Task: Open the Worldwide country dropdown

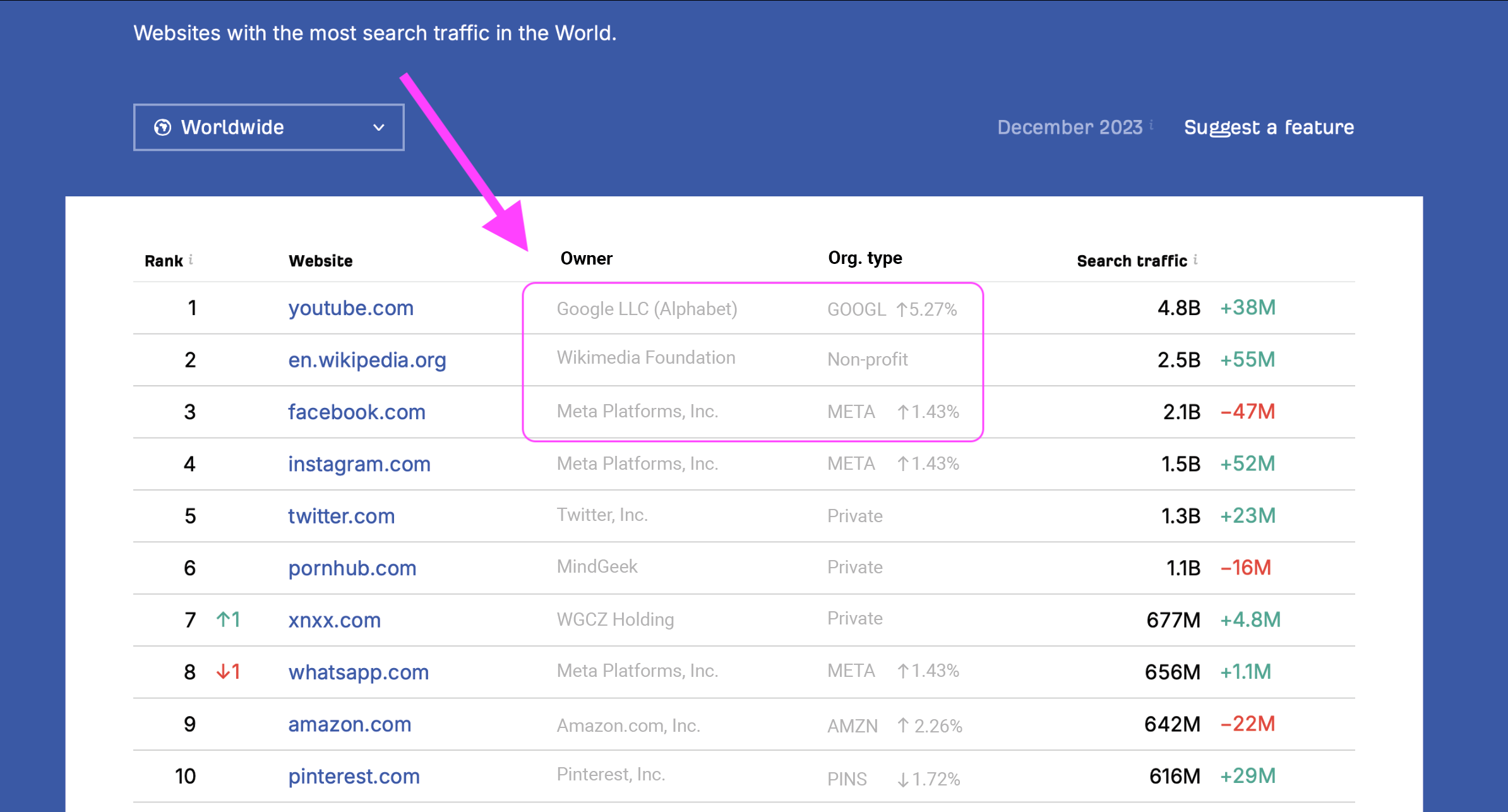Action: (268, 128)
